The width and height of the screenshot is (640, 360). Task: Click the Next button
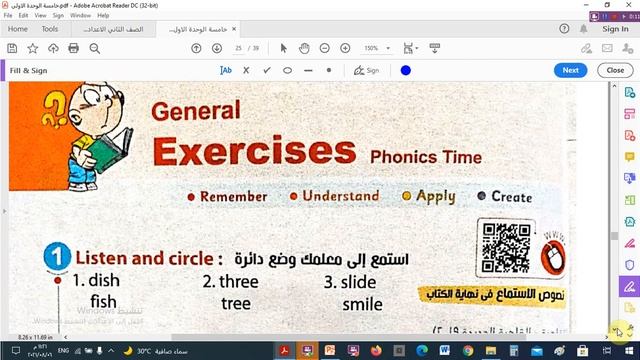click(570, 70)
